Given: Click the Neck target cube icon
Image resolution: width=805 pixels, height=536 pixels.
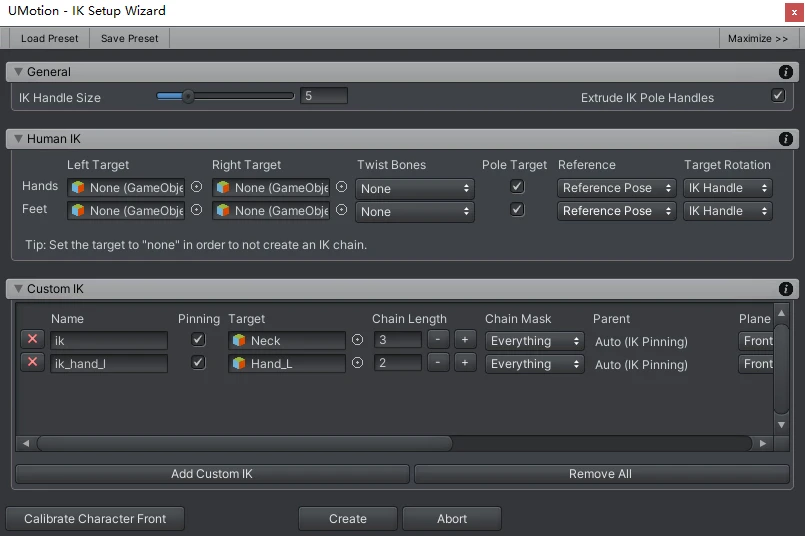Looking at the screenshot, I should (239, 340).
